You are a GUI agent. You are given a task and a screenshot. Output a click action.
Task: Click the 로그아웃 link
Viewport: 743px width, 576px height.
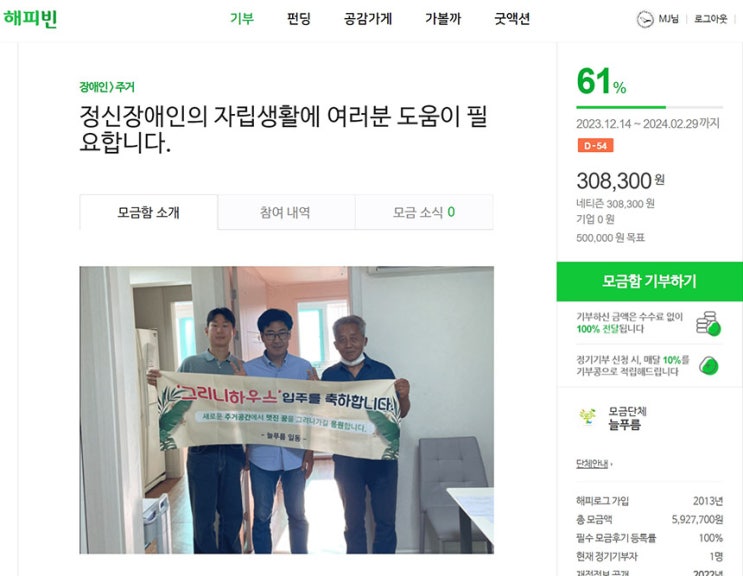[x=710, y=19]
